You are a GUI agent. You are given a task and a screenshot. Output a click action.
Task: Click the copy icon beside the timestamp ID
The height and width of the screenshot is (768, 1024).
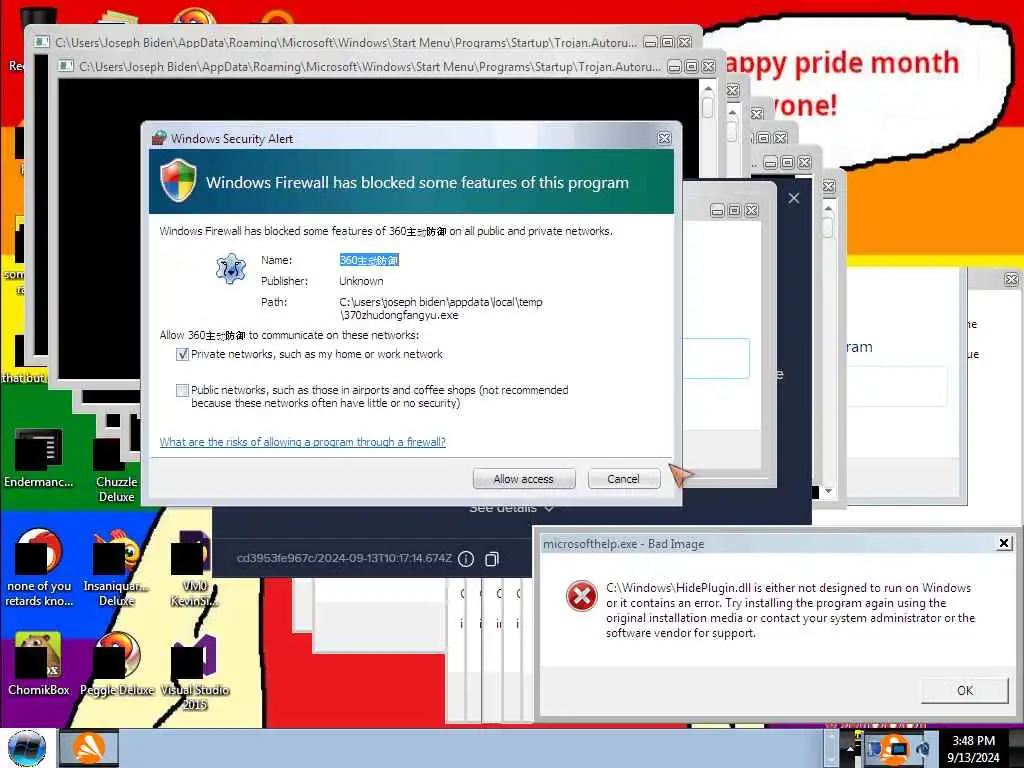coord(492,559)
